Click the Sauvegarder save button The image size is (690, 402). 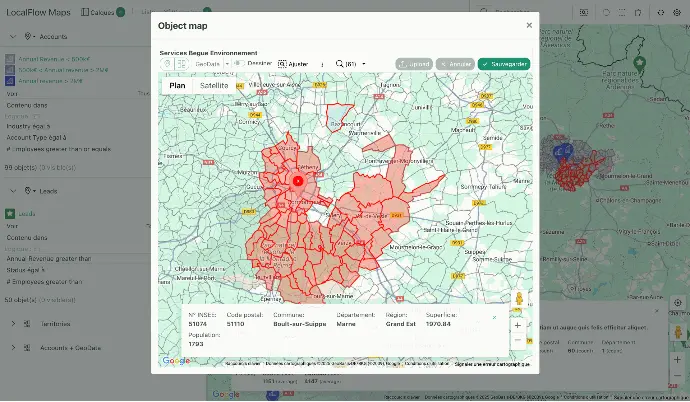[503, 63]
